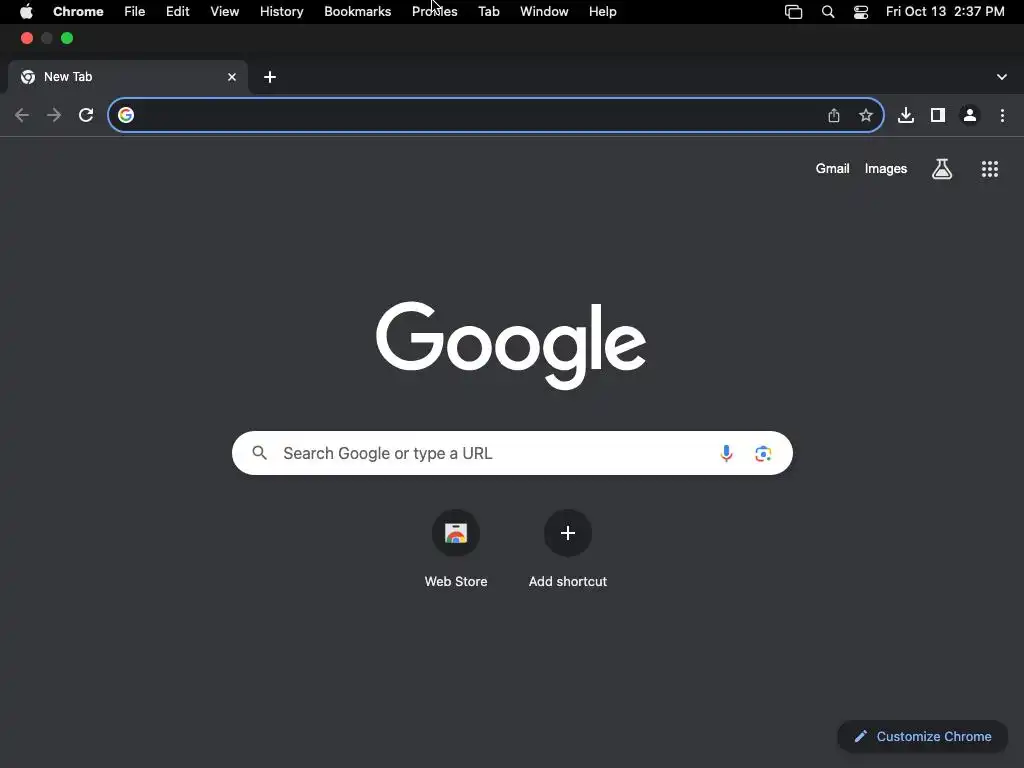
Task: Click the Stage Manager icon in the menu bar
Action: pyautogui.click(x=793, y=12)
